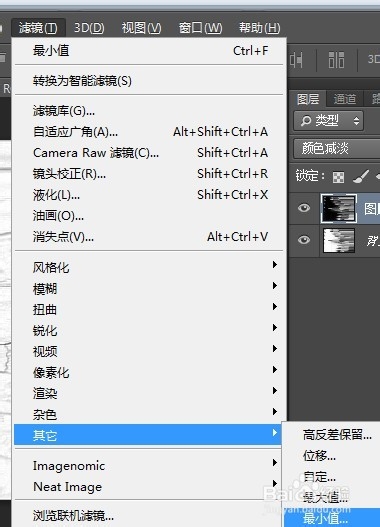The width and height of the screenshot is (380, 527).
Task: Open the 帮助(H) menu
Action: point(259,28)
